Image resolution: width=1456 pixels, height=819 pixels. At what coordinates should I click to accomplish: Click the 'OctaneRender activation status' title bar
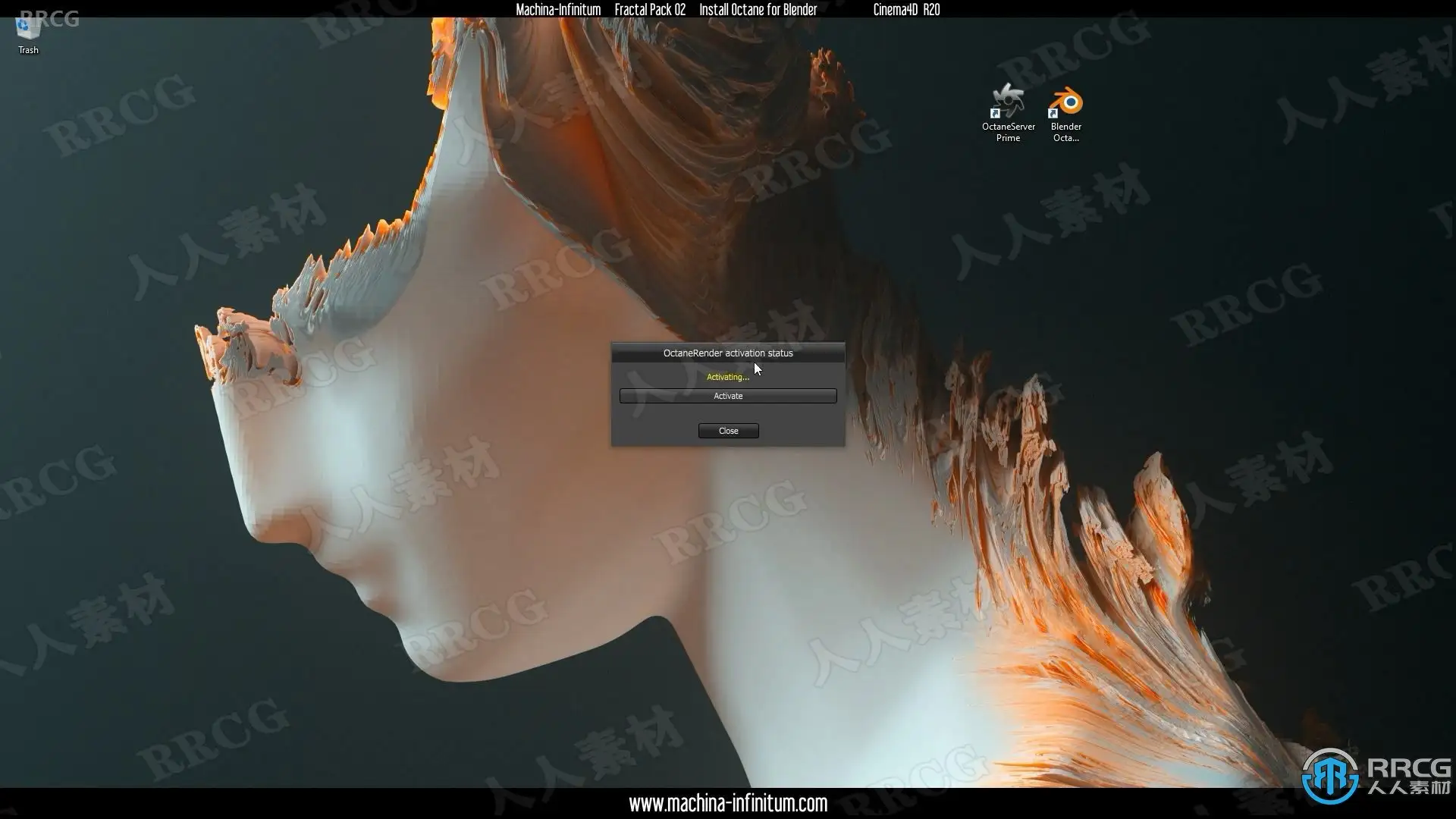(727, 353)
